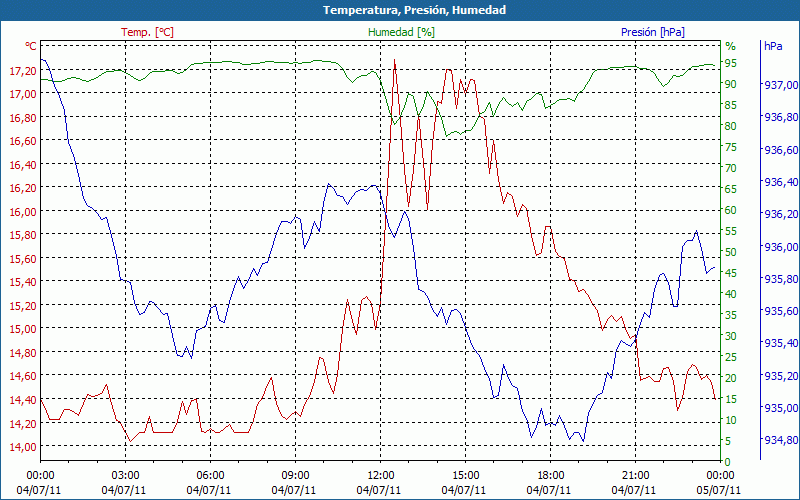The height and width of the screenshot is (500, 800).
Task: Click the 25 humidity axis value
Action: 731,357
